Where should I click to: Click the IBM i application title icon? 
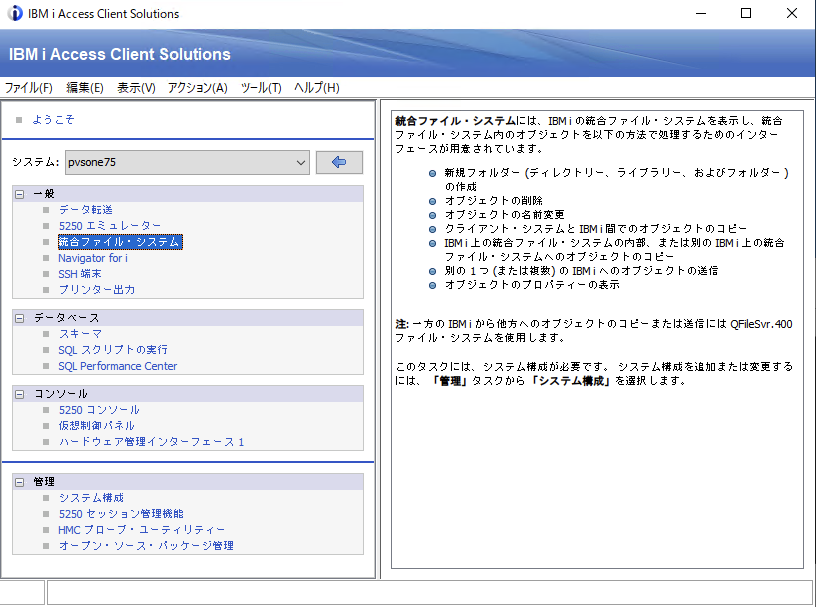15,13
